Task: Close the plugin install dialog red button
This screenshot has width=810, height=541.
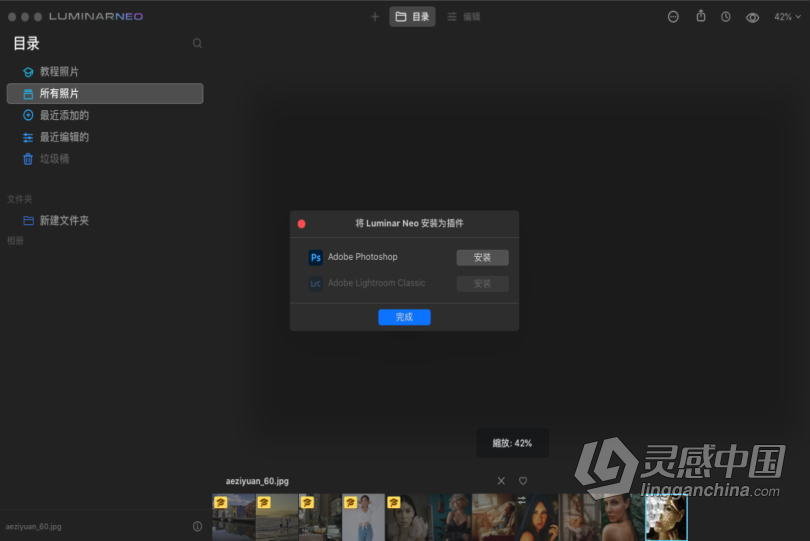Action: 302,224
